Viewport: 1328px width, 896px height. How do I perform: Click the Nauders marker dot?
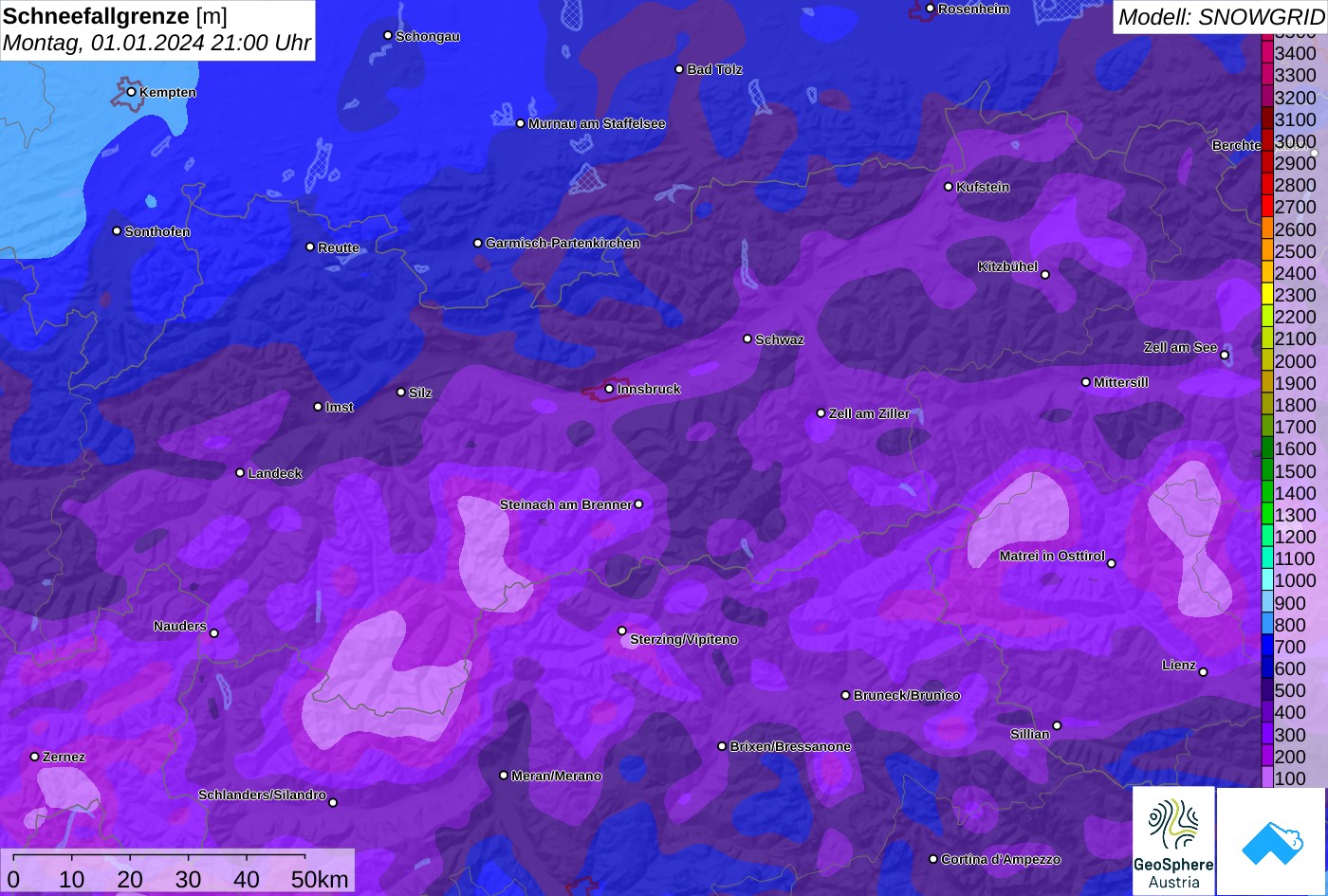(214, 633)
